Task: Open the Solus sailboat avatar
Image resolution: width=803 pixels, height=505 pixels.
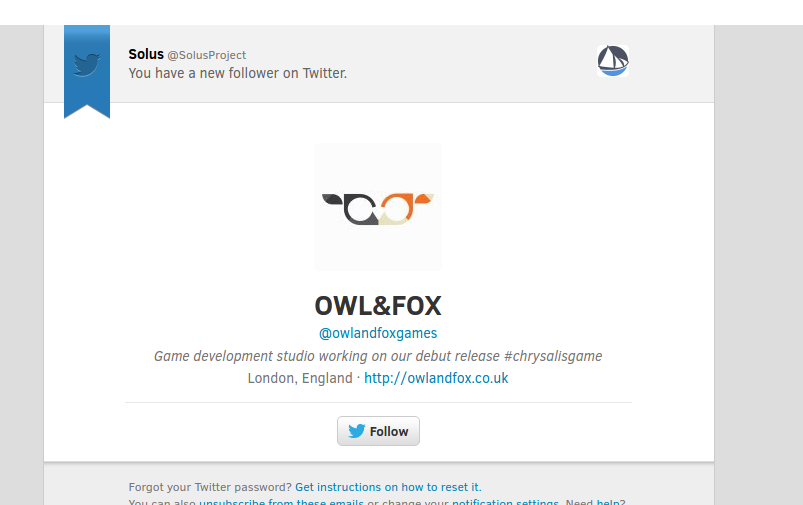Action: pyautogui.click(x=612, y=61)
